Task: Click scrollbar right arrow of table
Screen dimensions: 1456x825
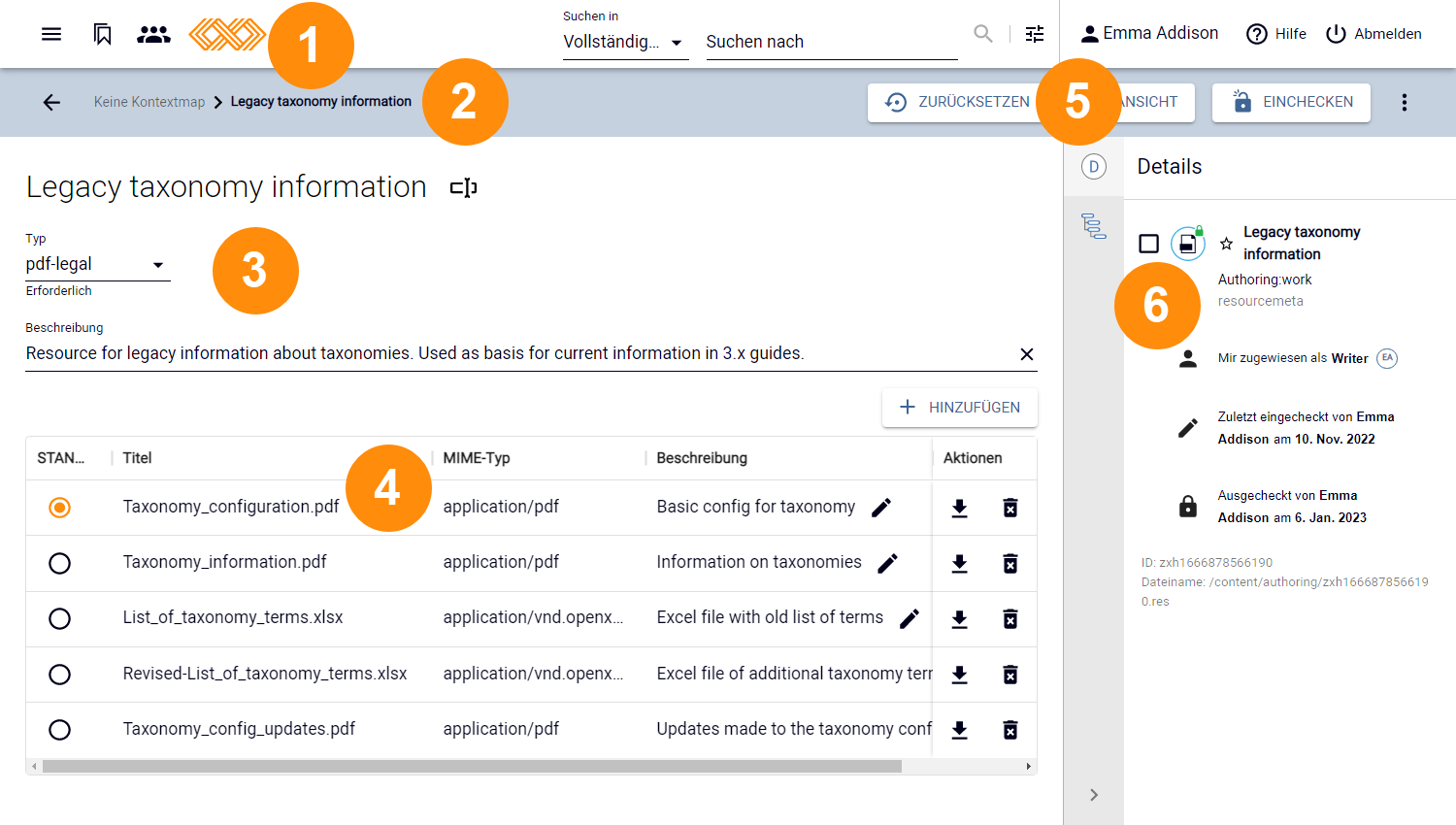Action: point(1029,767)
